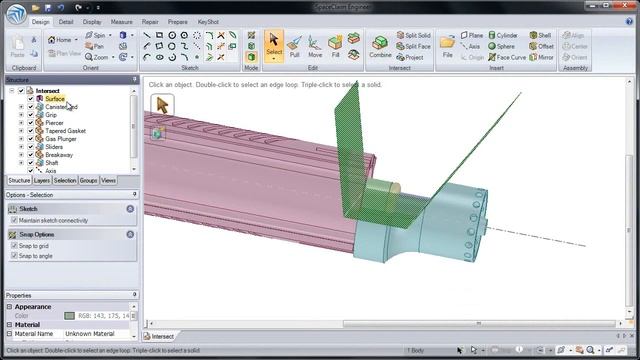Screen dimensions: 640x360
Task: Disable Snap to grid option
Action: (14, 246)
